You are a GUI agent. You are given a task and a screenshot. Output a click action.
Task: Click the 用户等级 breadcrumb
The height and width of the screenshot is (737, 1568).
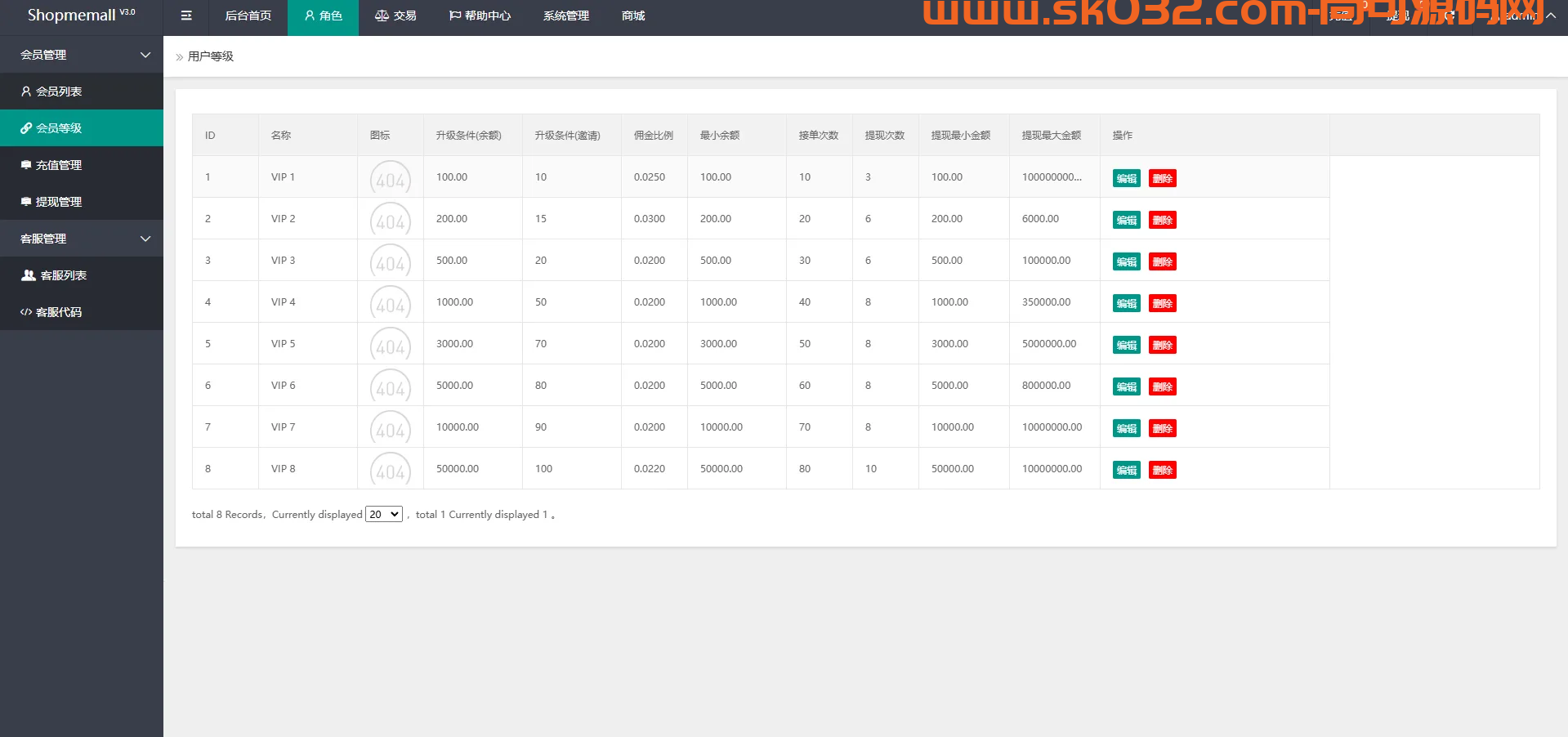point(211,56)
